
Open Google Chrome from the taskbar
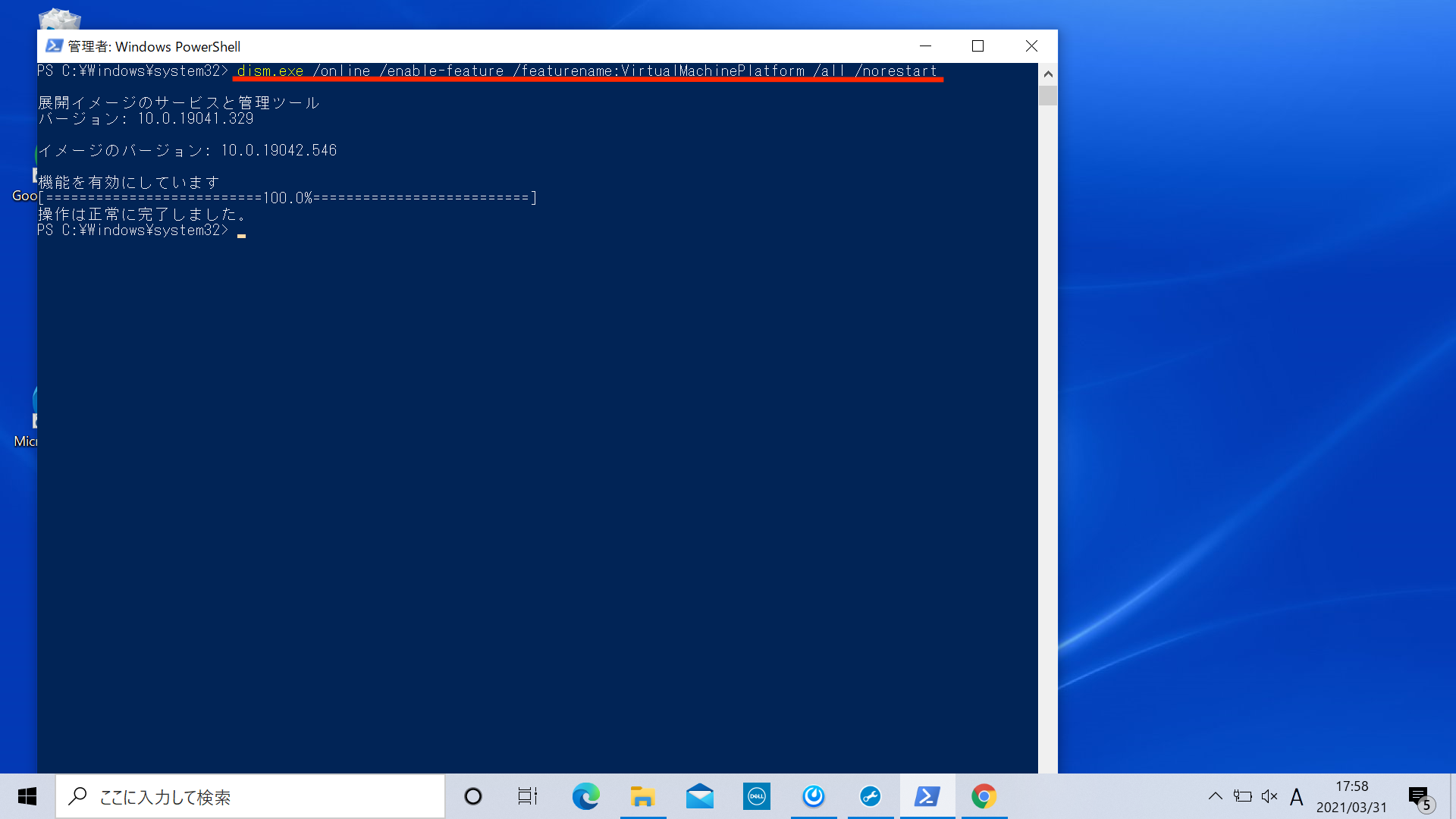(x=984, y=796)
